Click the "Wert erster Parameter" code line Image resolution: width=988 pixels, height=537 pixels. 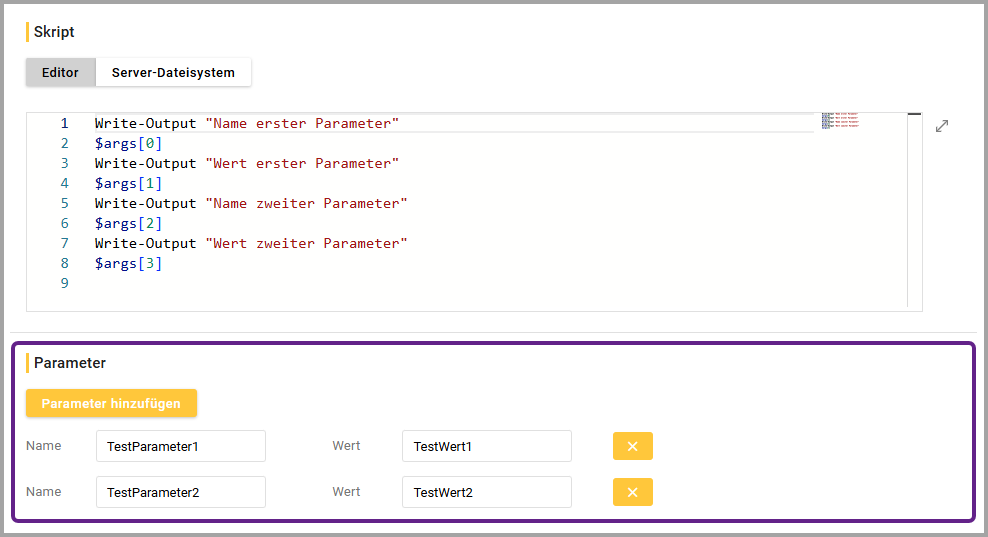(x=247, y=164)
